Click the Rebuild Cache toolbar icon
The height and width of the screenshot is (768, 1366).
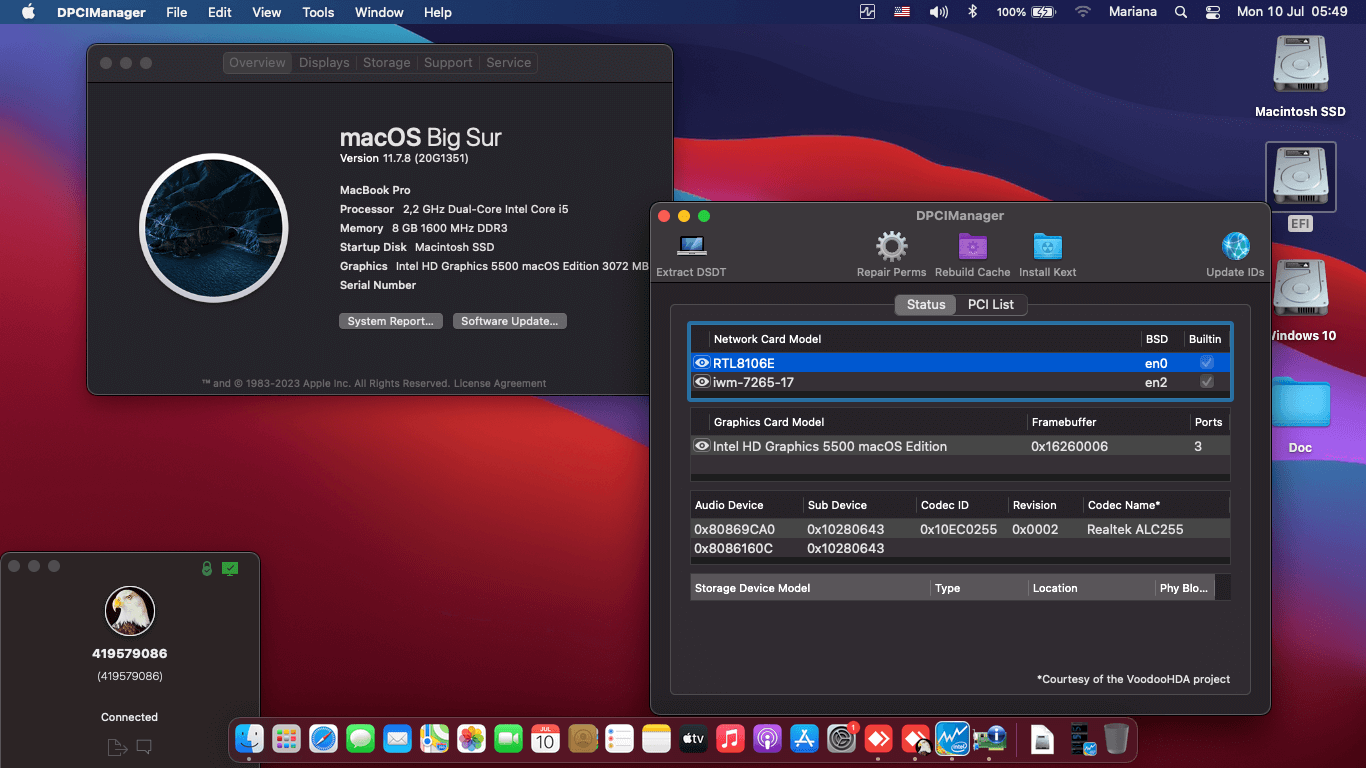click(972, 246)
